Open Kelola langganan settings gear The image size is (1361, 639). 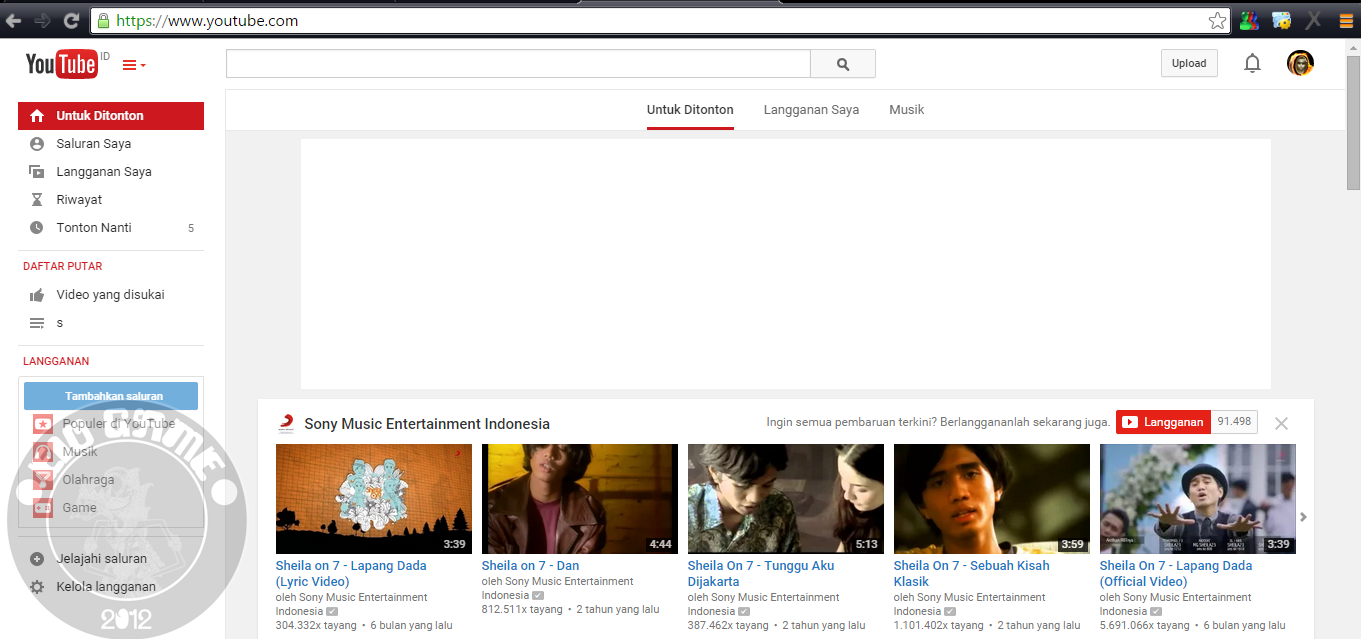tap(36, 586)
